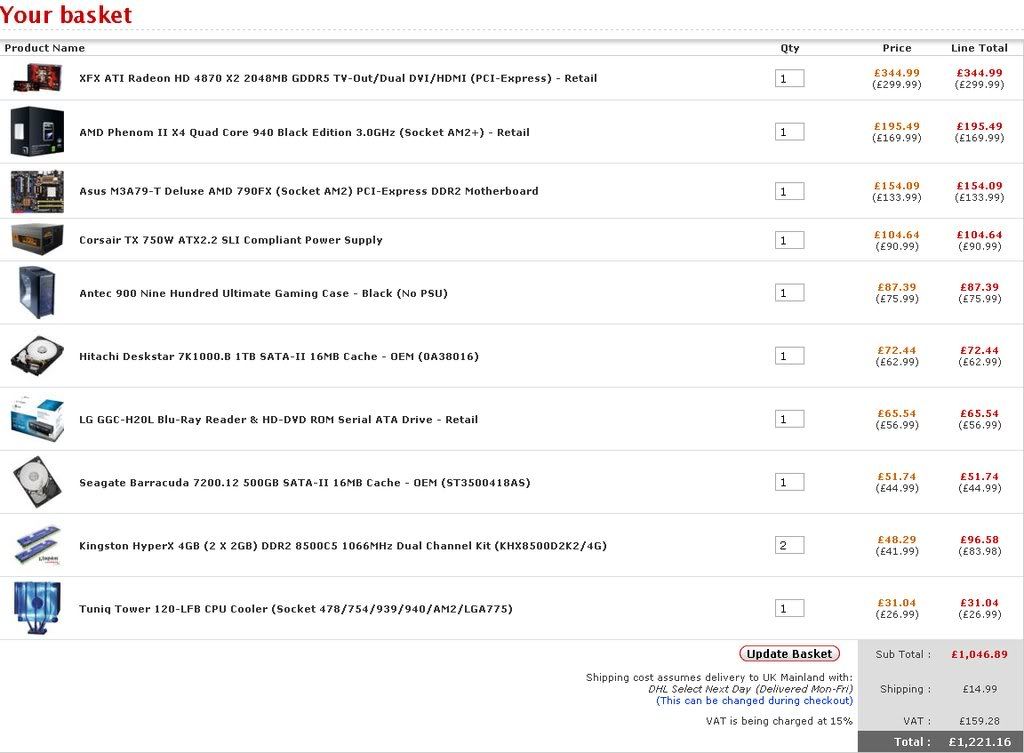Click the £1,221.16 total value
Screen dimensions: 1024x753
coord(980,742)
